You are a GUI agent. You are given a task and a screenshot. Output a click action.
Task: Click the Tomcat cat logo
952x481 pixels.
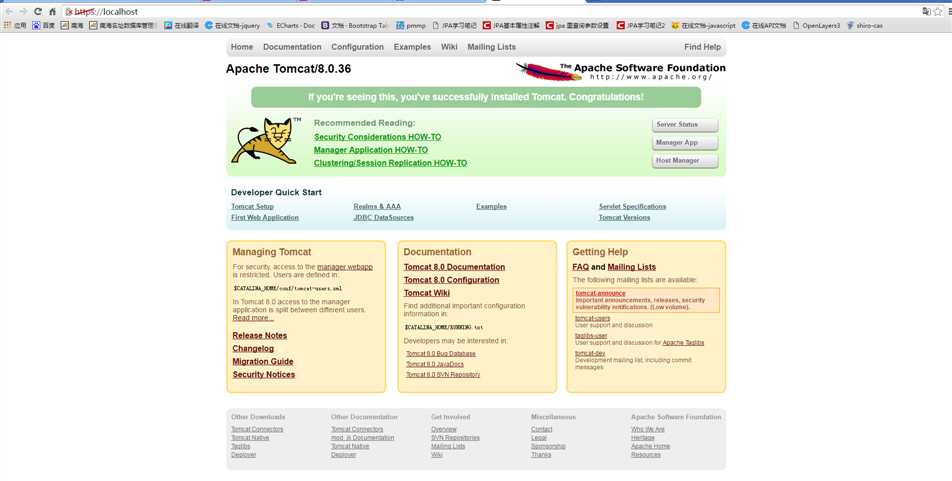click(264, 141)
